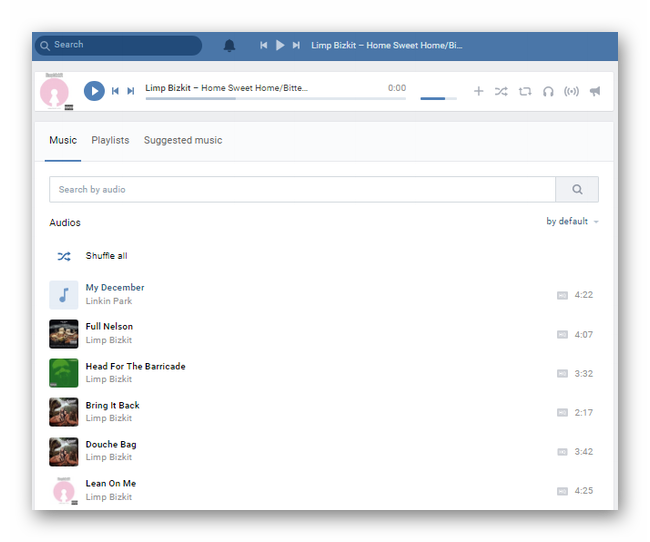The image size is (650, 542).
Task: Seek within the track progress bar
Action: point(276,99)
